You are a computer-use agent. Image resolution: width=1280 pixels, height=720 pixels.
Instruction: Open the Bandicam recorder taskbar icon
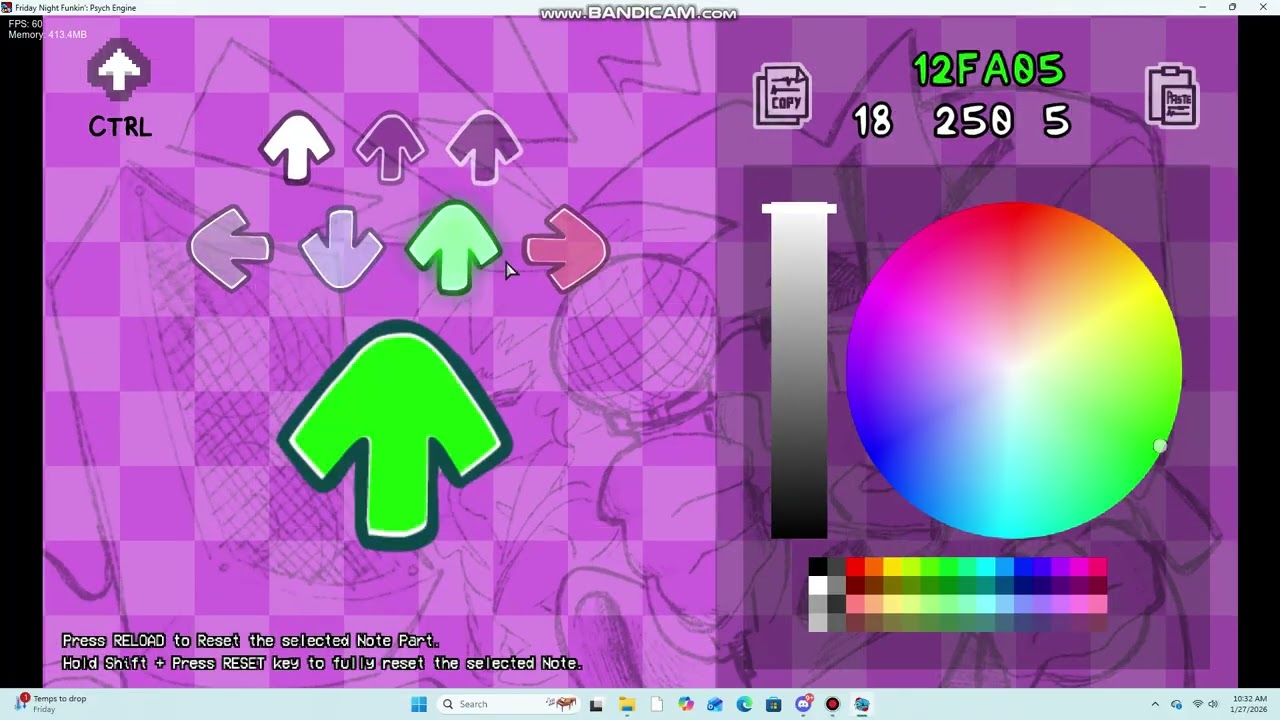coord(832,704)
